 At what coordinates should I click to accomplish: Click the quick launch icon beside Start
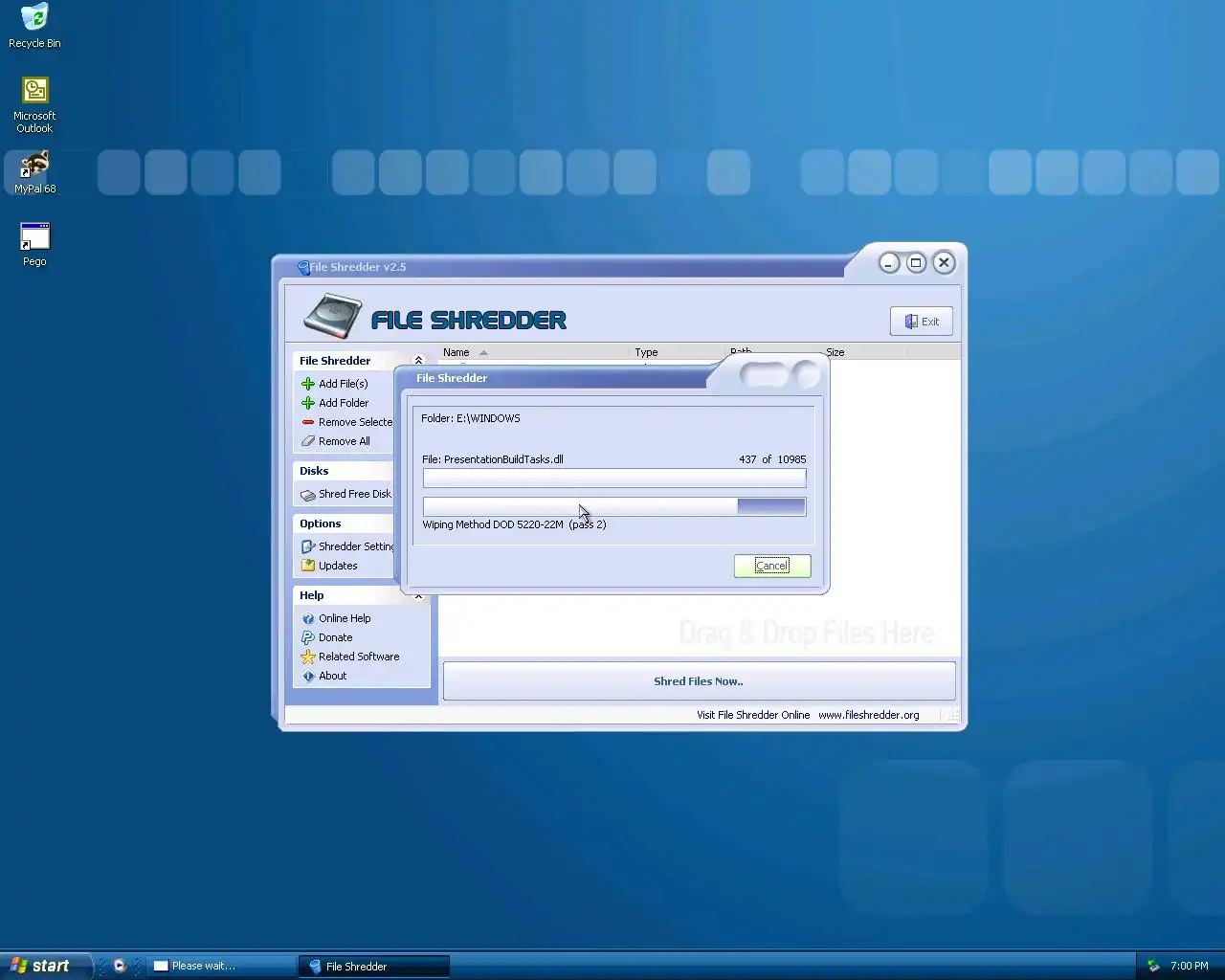pos(120,966)
